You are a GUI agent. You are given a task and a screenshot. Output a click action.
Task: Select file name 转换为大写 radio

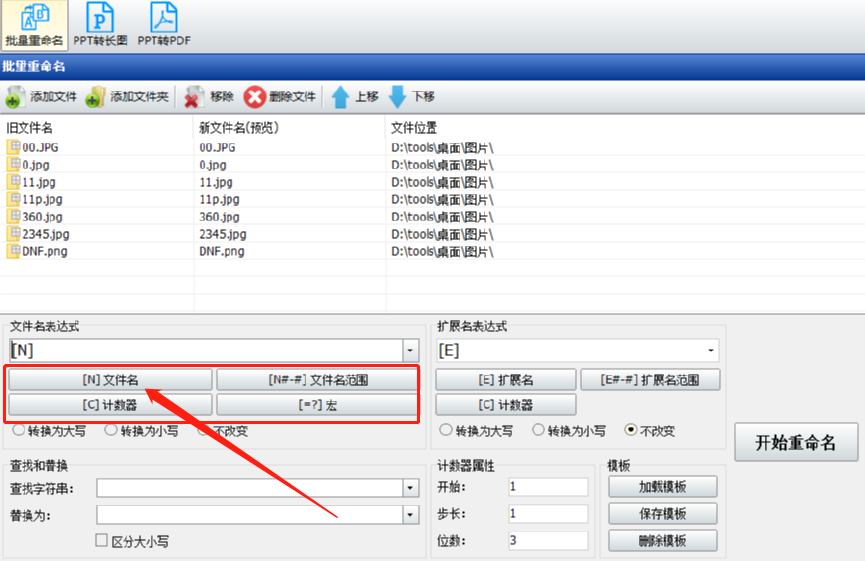tap(19, 430)
